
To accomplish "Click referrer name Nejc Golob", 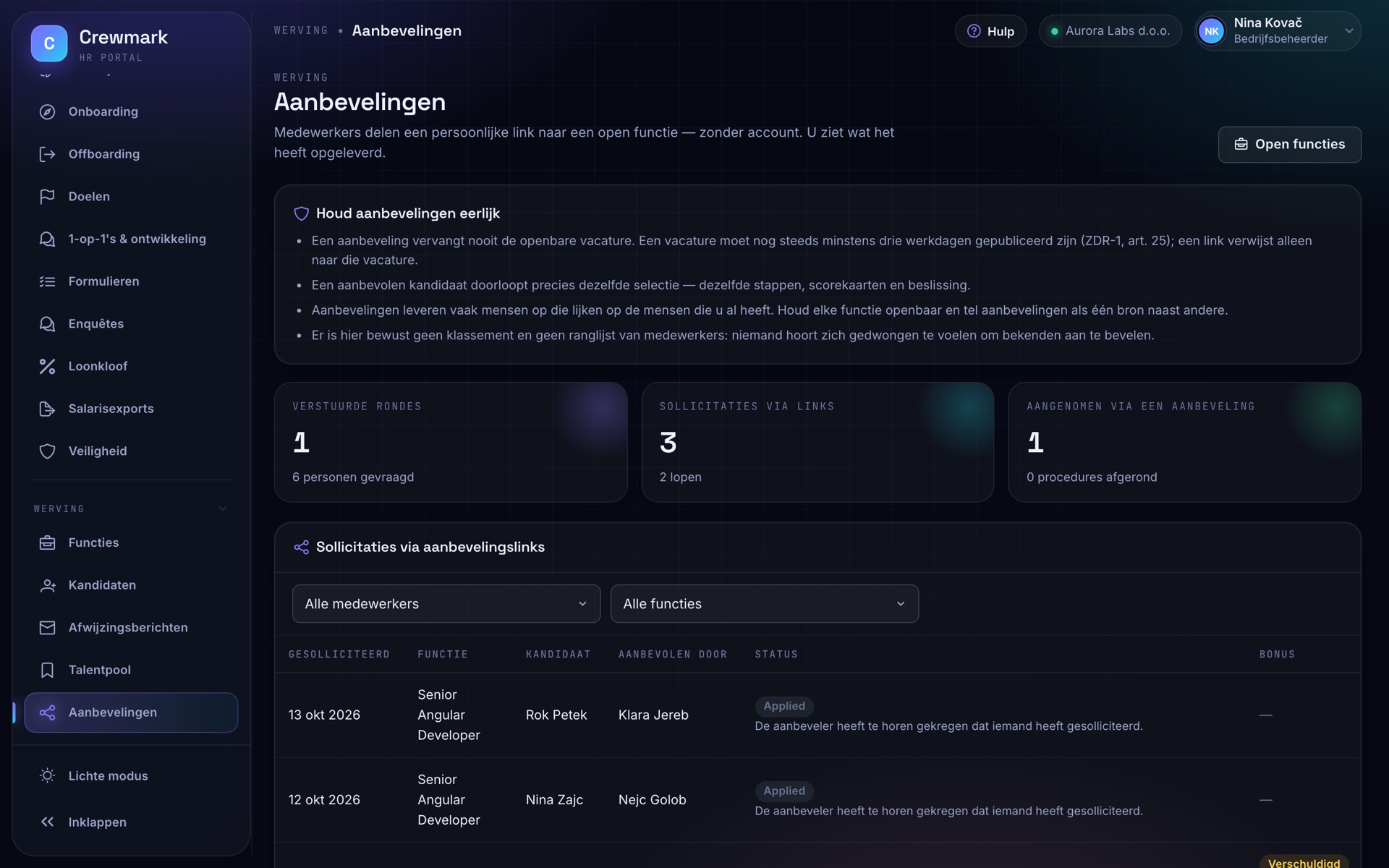I will point(653,799).
